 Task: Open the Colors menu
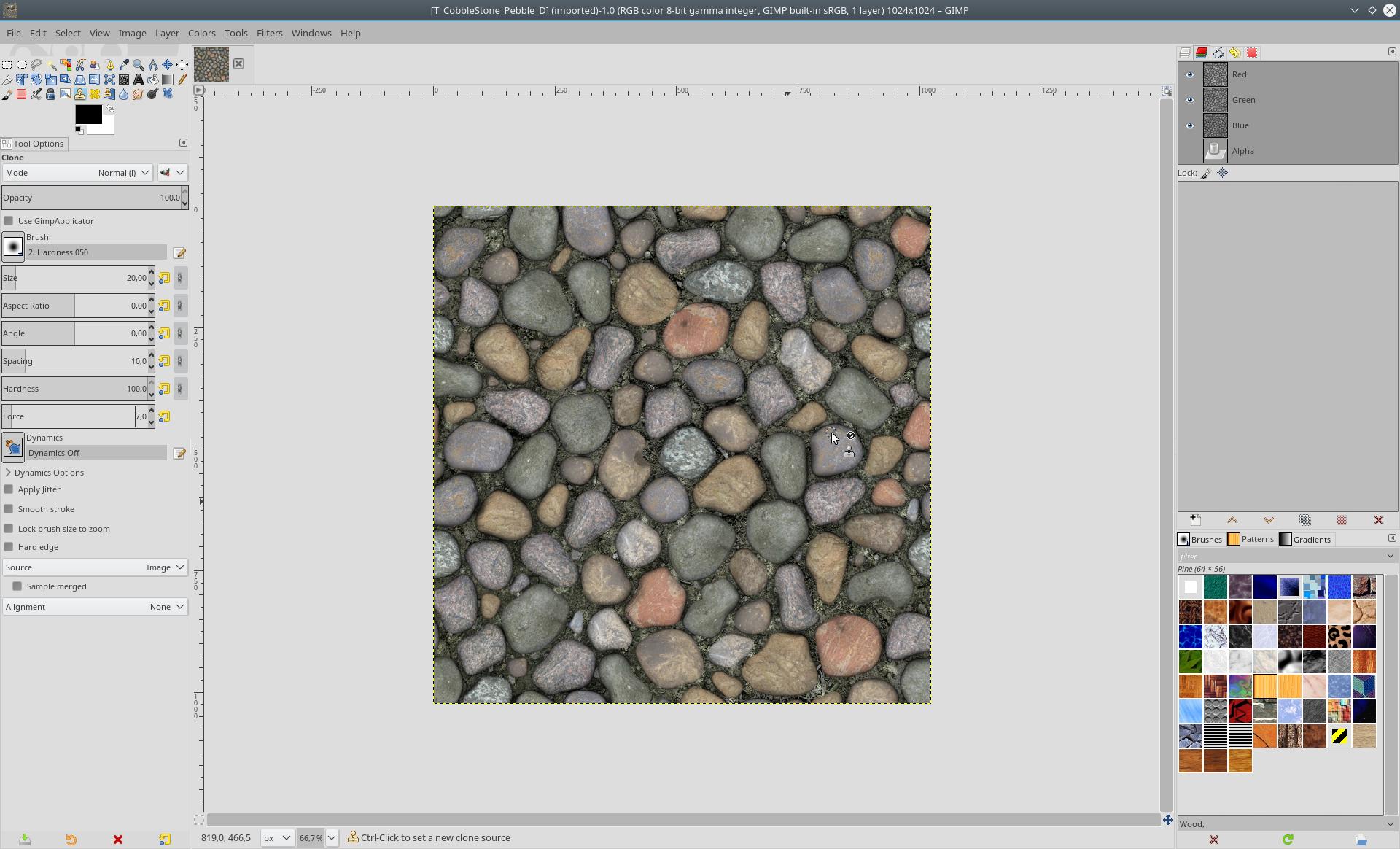pyautogui.click(x=201, y=33)
